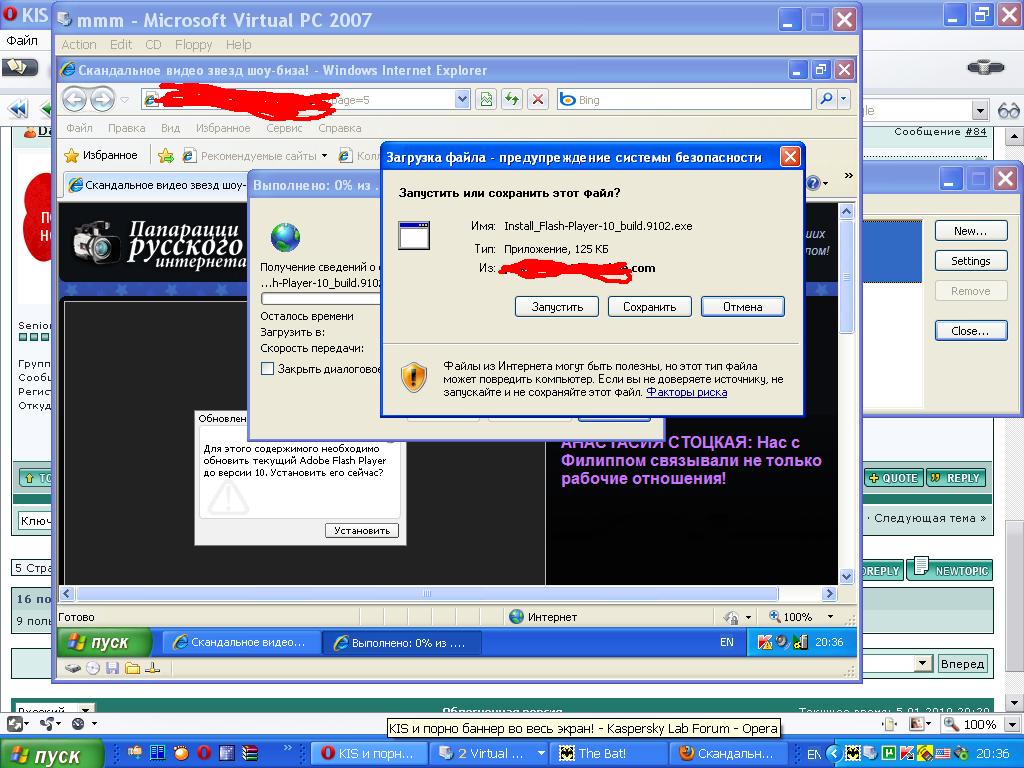Expand IE address bar dropdown
1024x768 pixels.
coord(462,99)
